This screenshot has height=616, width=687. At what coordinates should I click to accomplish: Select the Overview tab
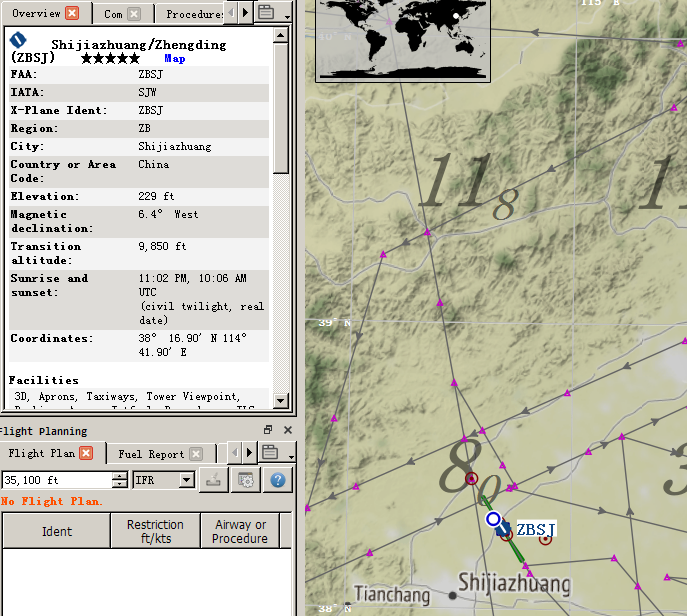click(36, 13)
